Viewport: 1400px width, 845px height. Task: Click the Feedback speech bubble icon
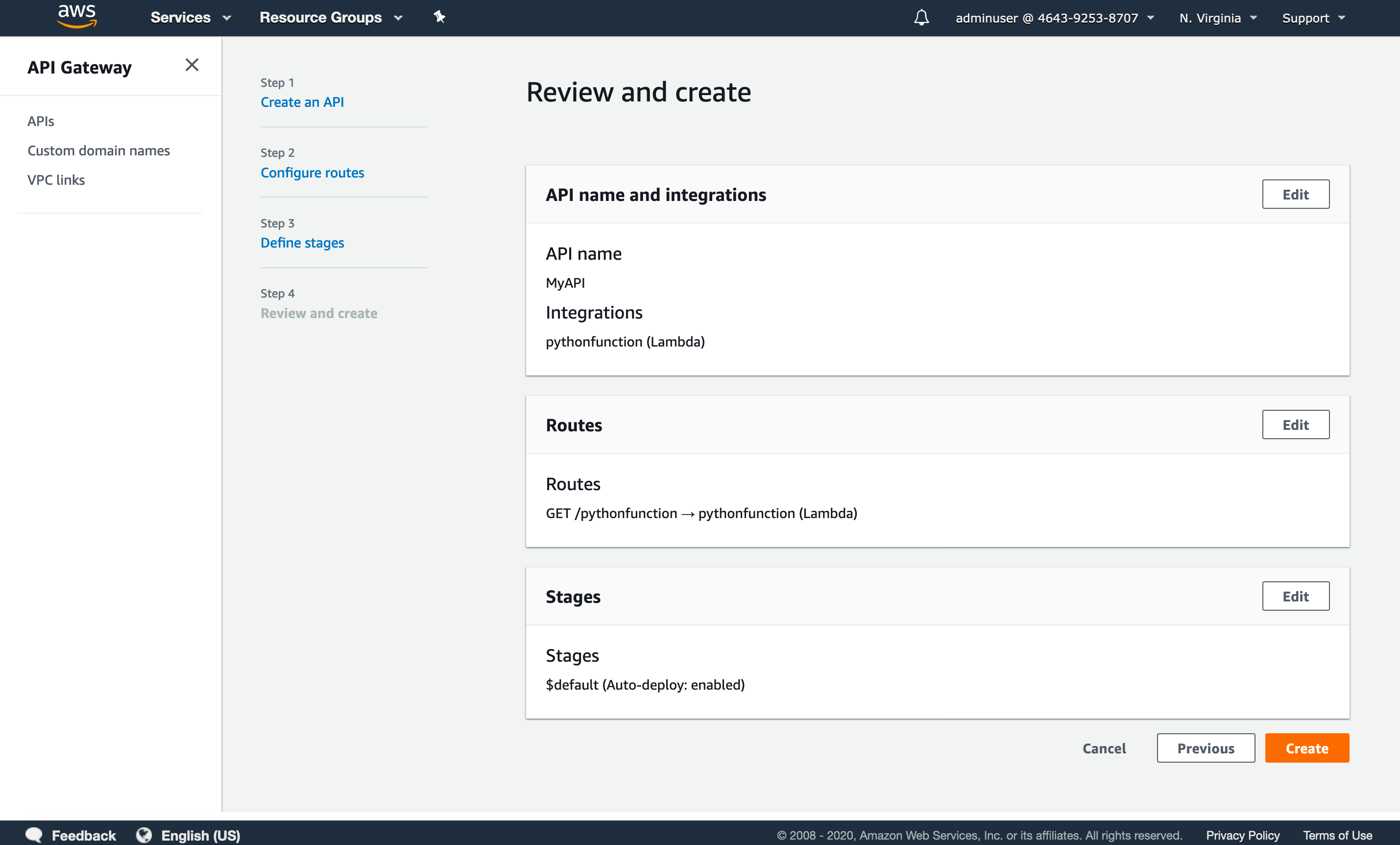(x=34, y=834)
